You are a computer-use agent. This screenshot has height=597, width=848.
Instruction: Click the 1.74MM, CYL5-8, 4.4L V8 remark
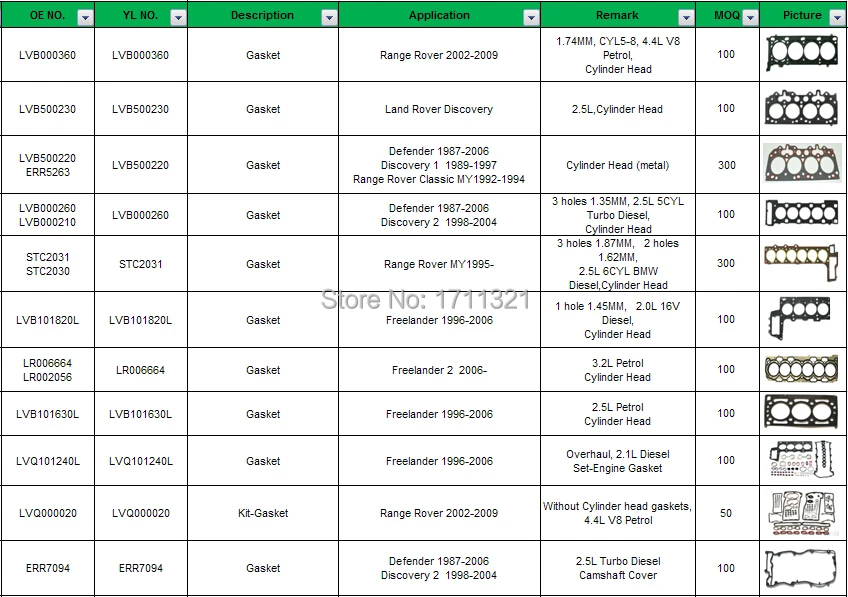click(x=618, y=55)
